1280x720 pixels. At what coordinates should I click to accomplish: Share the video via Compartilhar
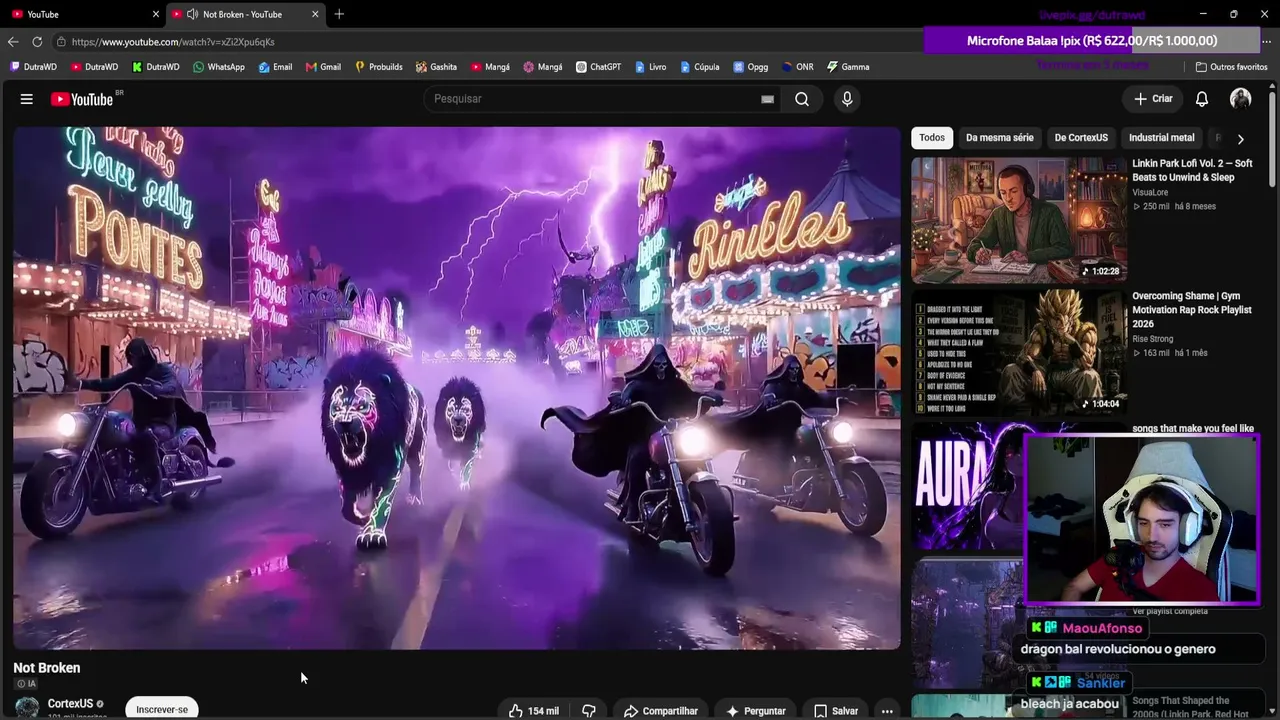click(x=660, y=711)
